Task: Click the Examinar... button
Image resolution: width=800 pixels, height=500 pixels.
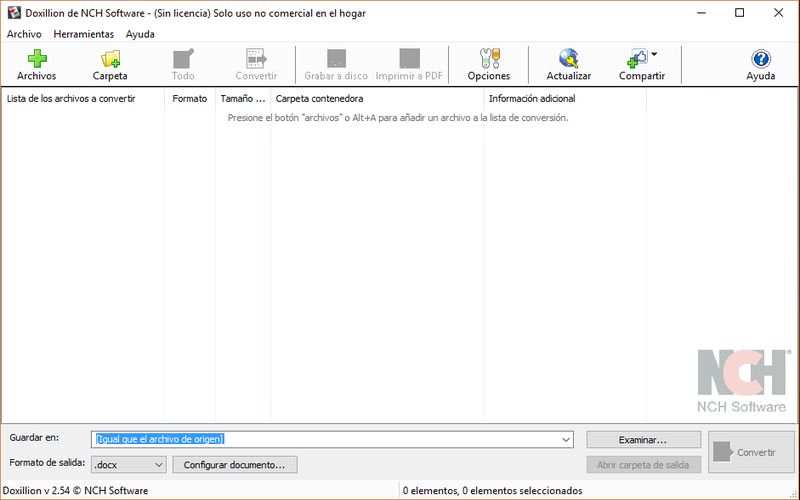Action: click(643, 439)
